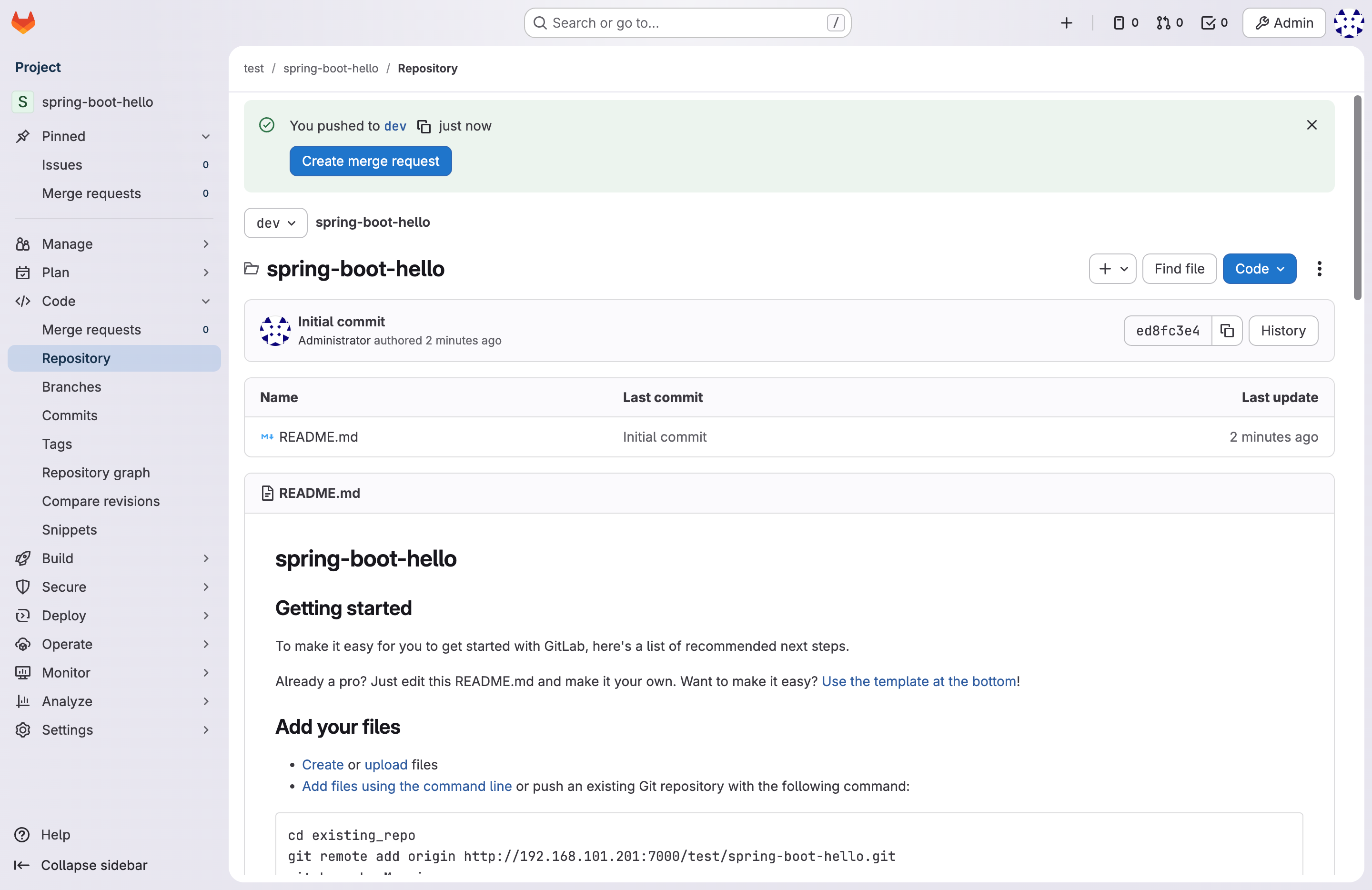
Task: Open the dev branch selector dropdown
Action: pos(275,223)
